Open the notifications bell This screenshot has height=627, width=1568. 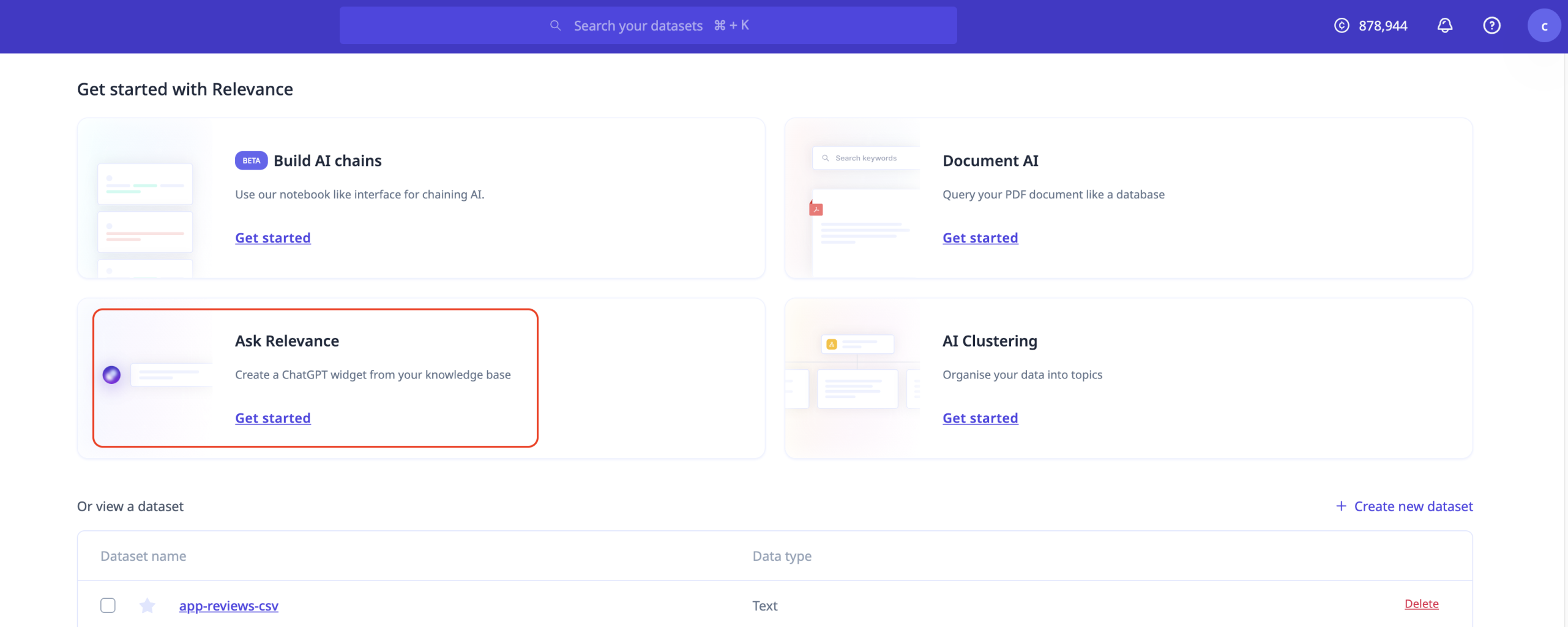[1444, 26]
